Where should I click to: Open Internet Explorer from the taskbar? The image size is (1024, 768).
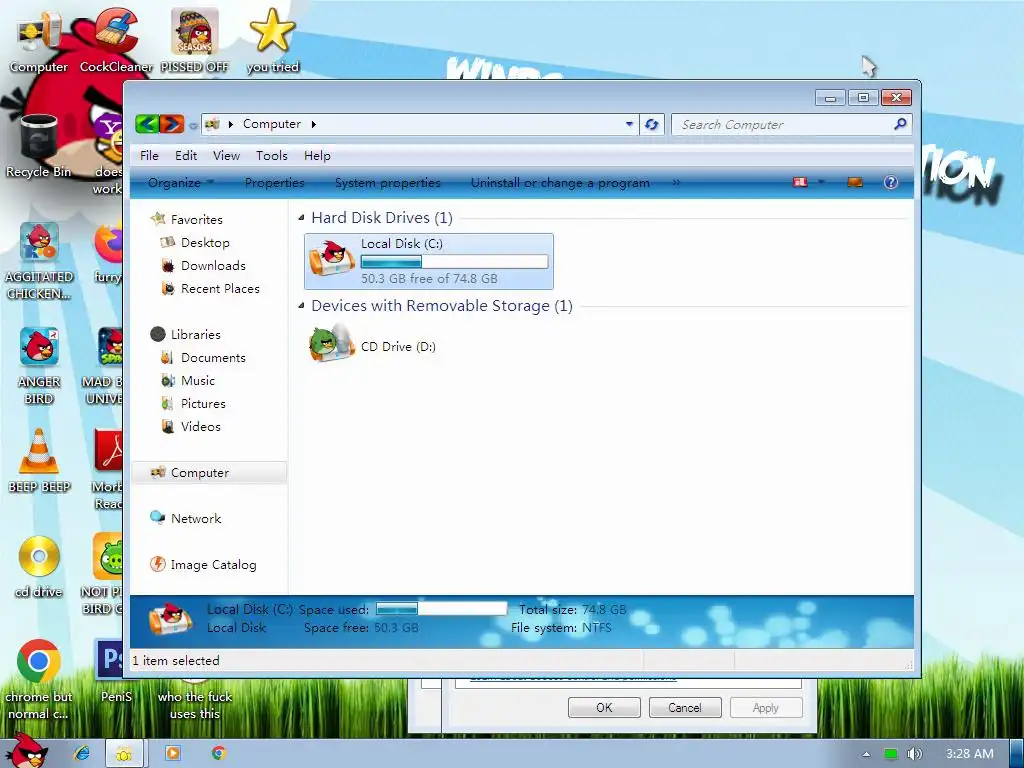(82, 753)
